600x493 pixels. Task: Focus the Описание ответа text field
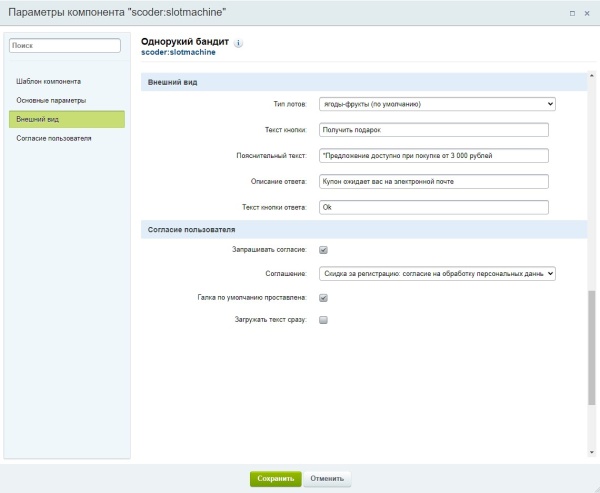point(433,181)
